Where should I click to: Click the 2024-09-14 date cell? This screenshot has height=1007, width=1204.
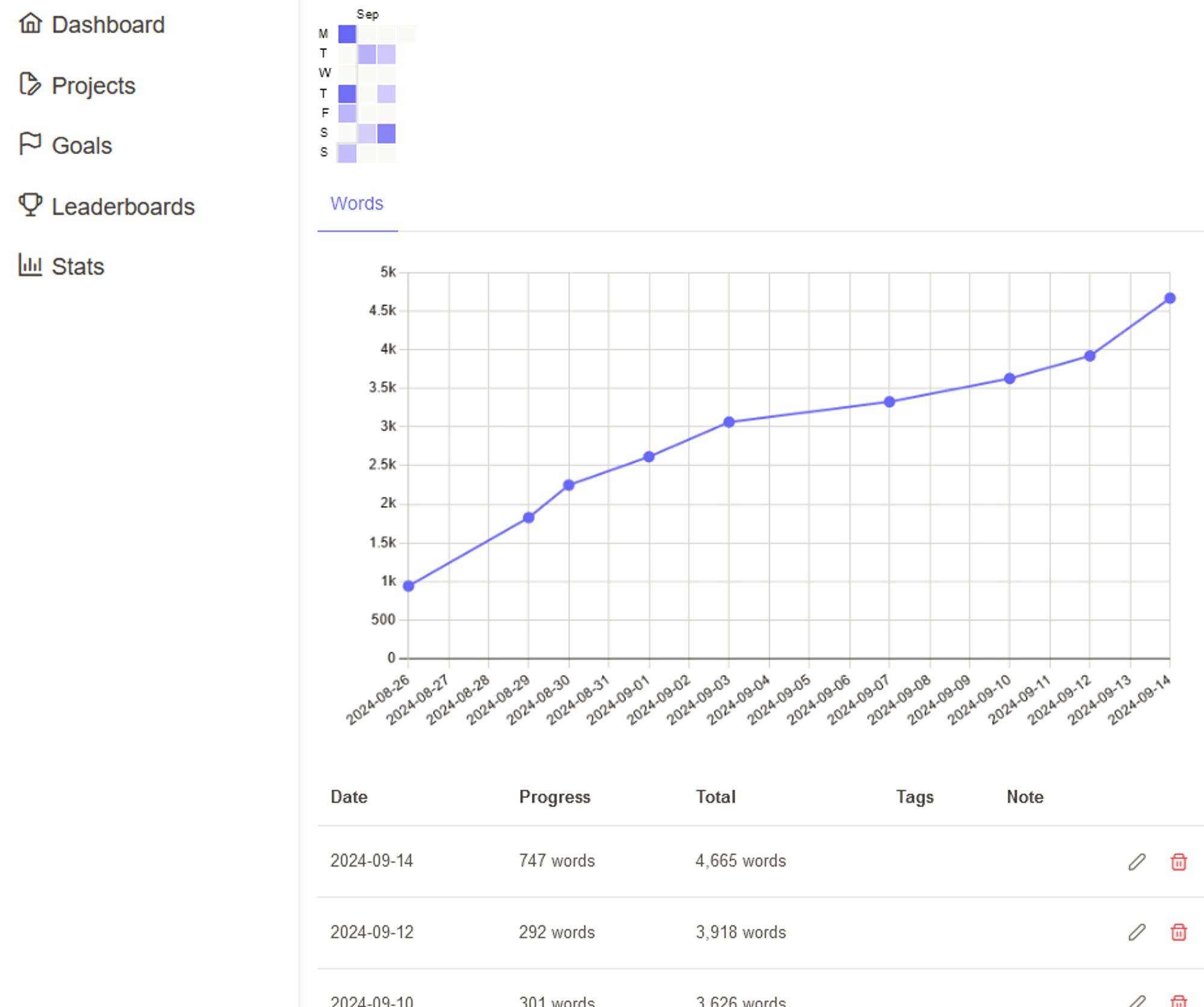click(371, 861)
